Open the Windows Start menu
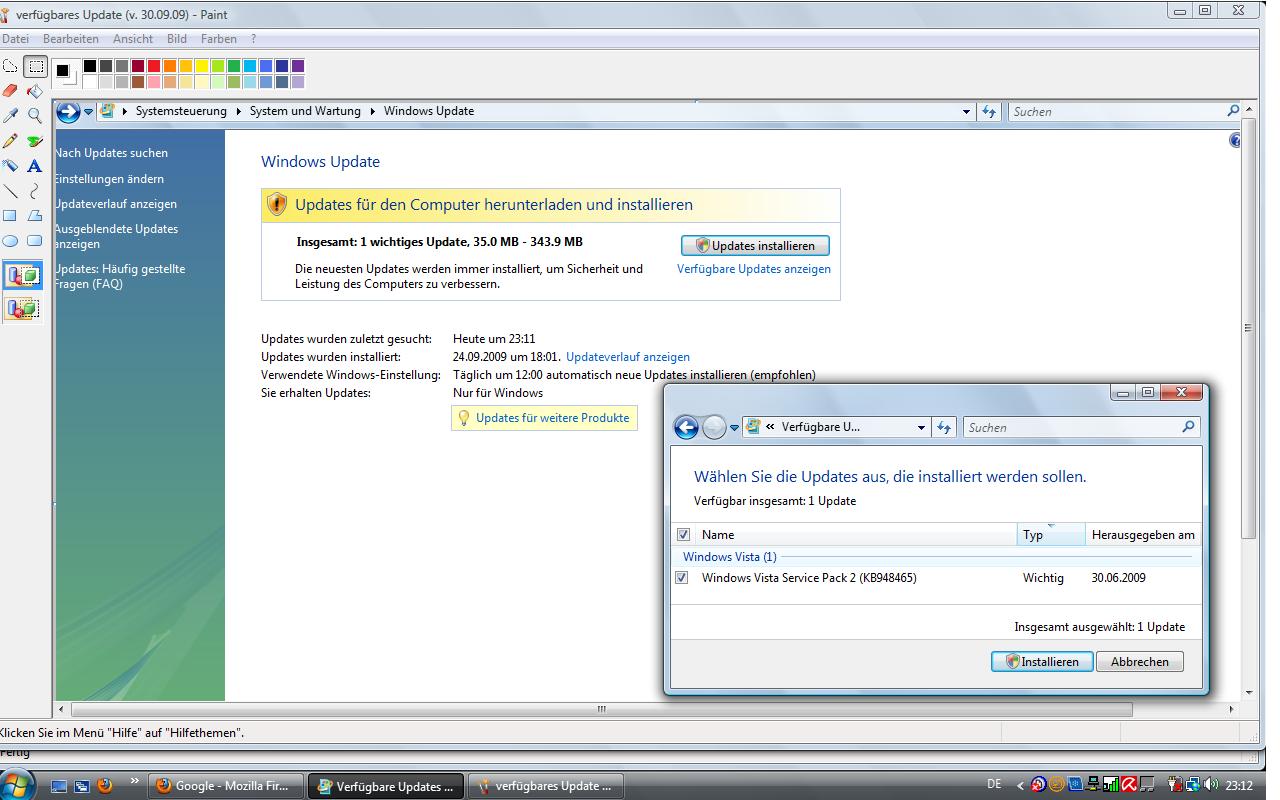Screen dimensions: 1280x800 click(x=18, y=784)
